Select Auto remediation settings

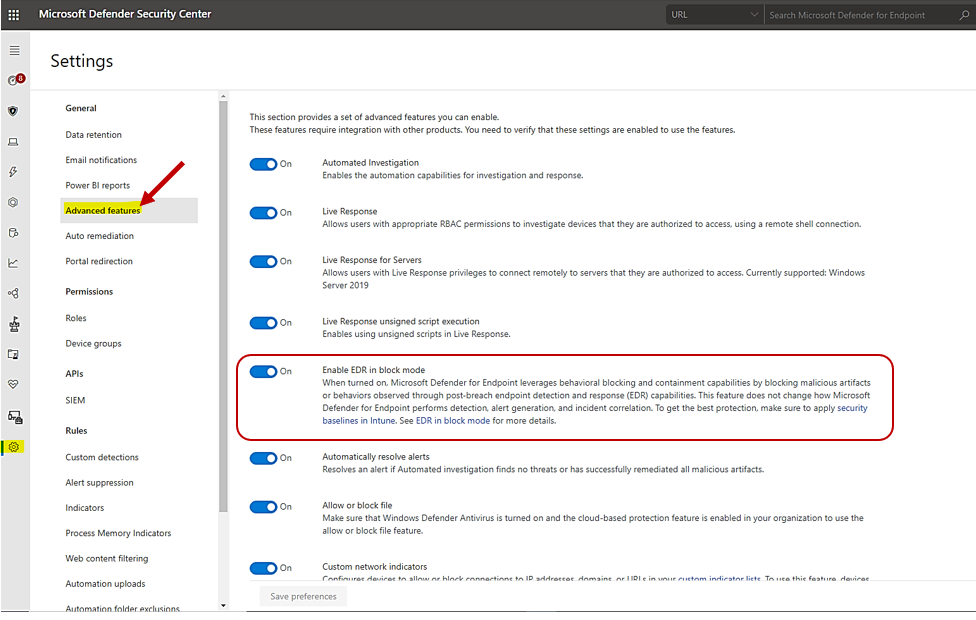(x=100, y=236)
